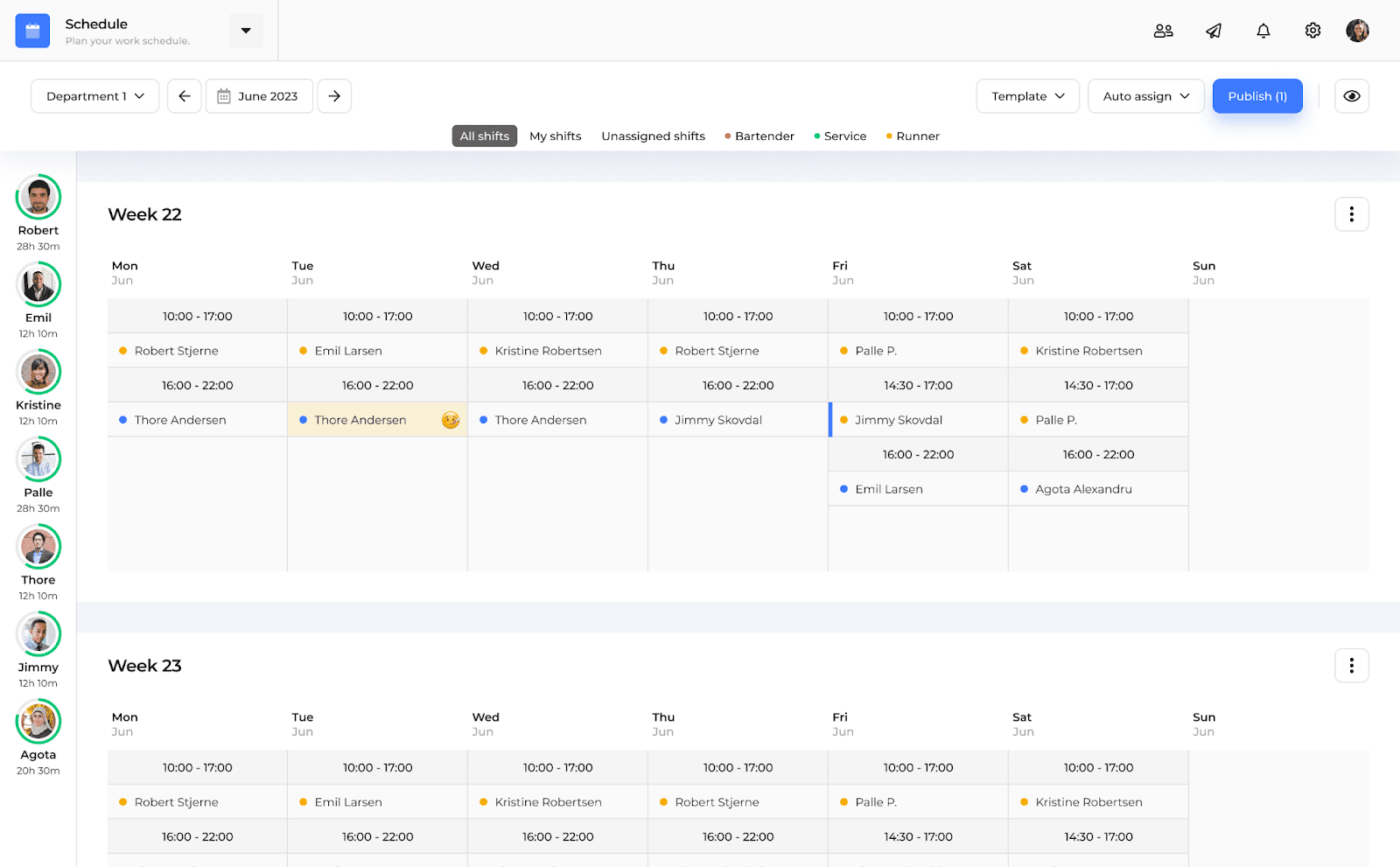Open the June 2023 date picker
1400x867 pixels.
point(259,96)
